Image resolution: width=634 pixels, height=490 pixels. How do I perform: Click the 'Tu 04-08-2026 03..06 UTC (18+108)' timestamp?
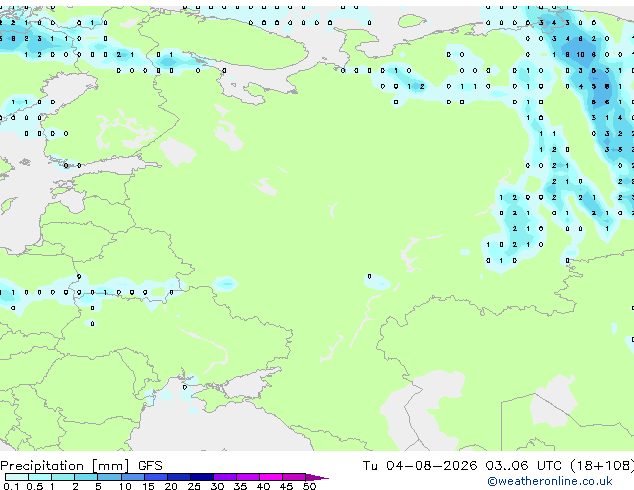pyautogui.click(x=498, y=466)
